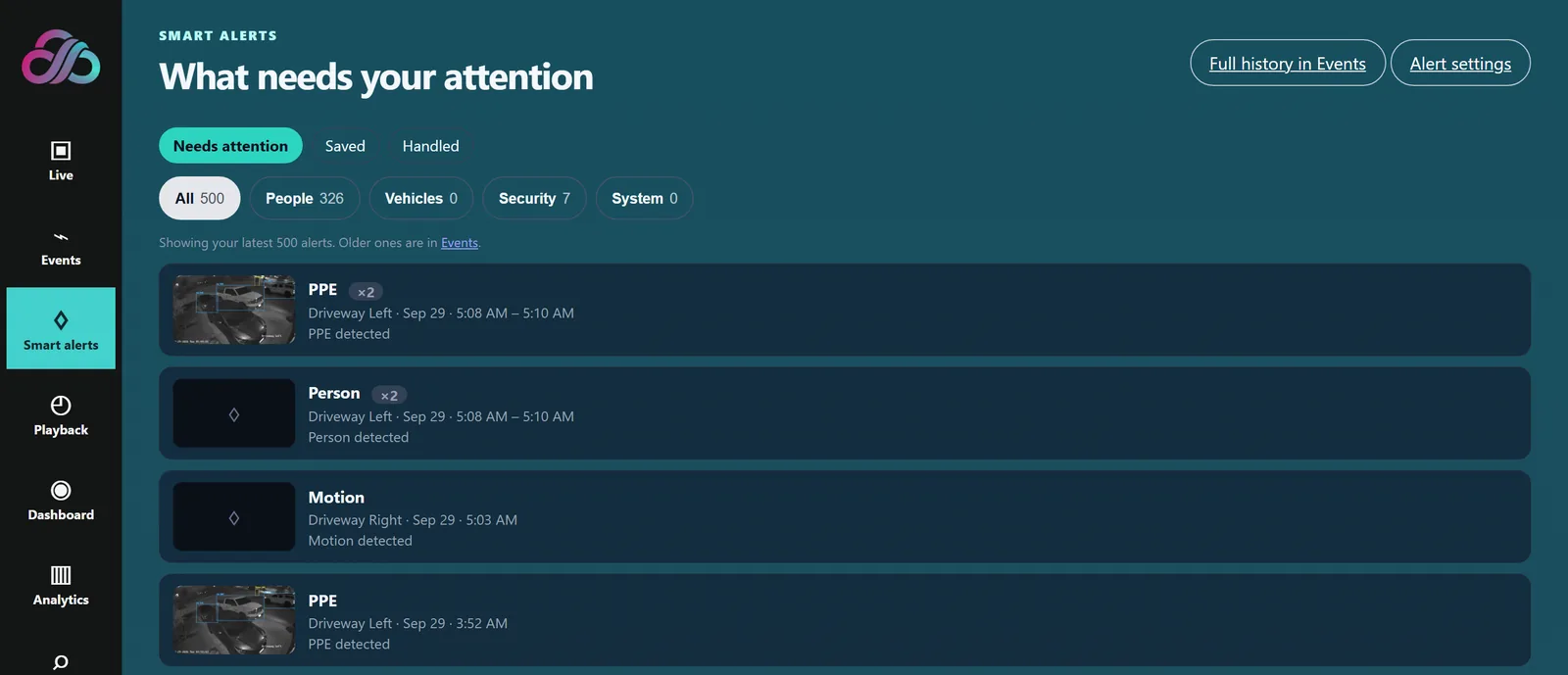Open Playback from the sidebar
Viewport: 1568px width, 675px height.
click(61, 415)
